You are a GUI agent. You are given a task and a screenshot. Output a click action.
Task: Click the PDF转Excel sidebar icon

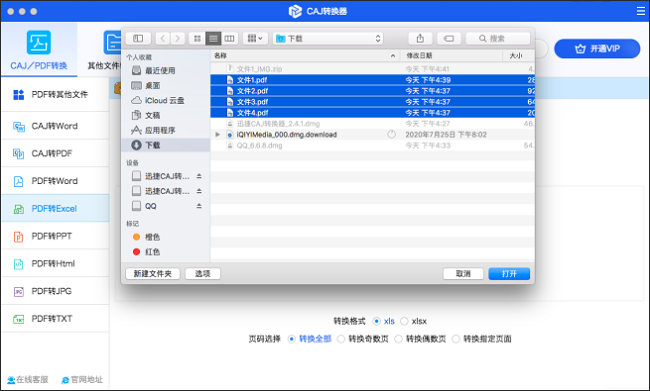coord(19,209)
